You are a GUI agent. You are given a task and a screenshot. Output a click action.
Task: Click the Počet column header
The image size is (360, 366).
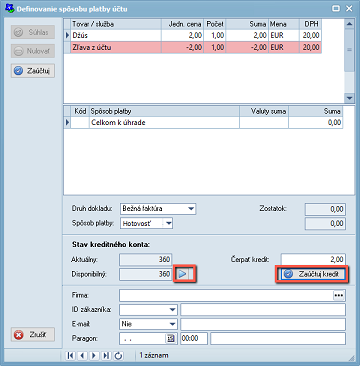tap(215, 24)
